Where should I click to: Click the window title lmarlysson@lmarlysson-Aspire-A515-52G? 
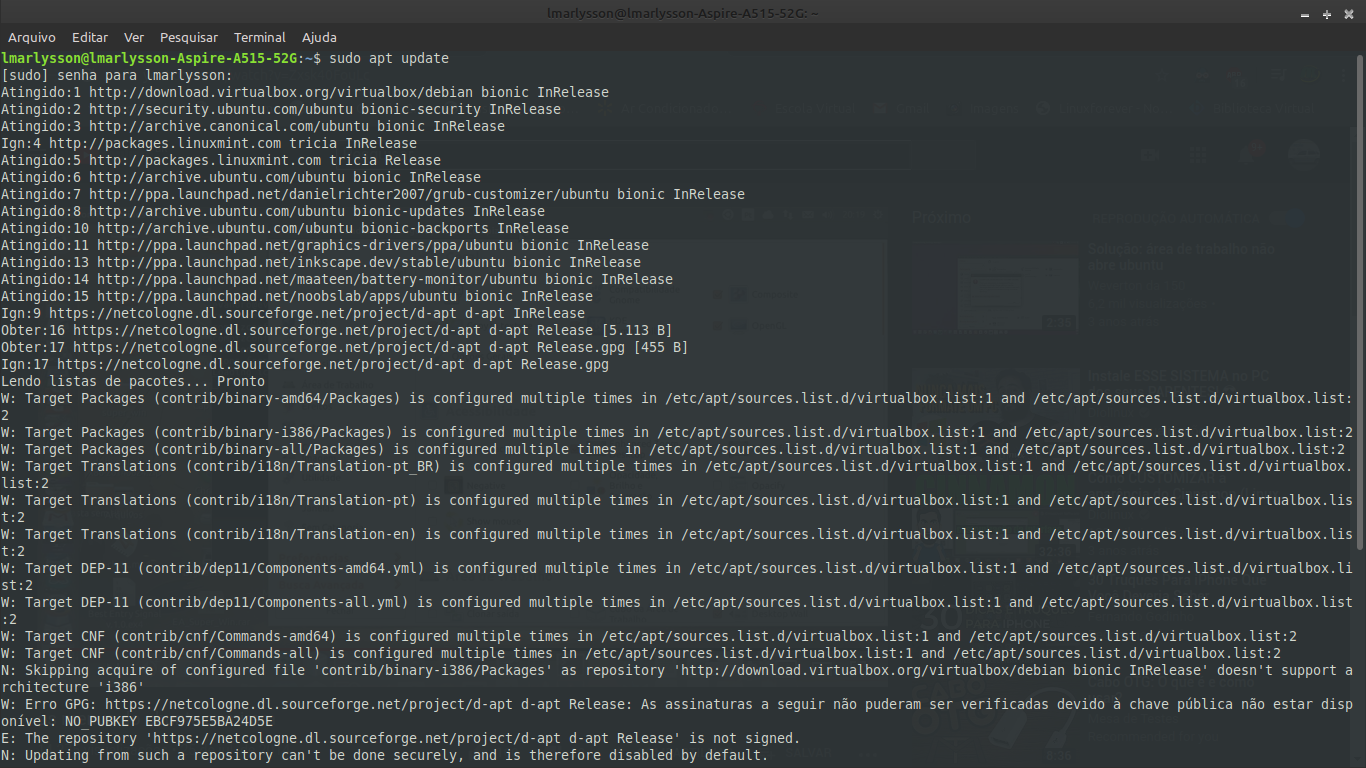click(x=683, y=14)
